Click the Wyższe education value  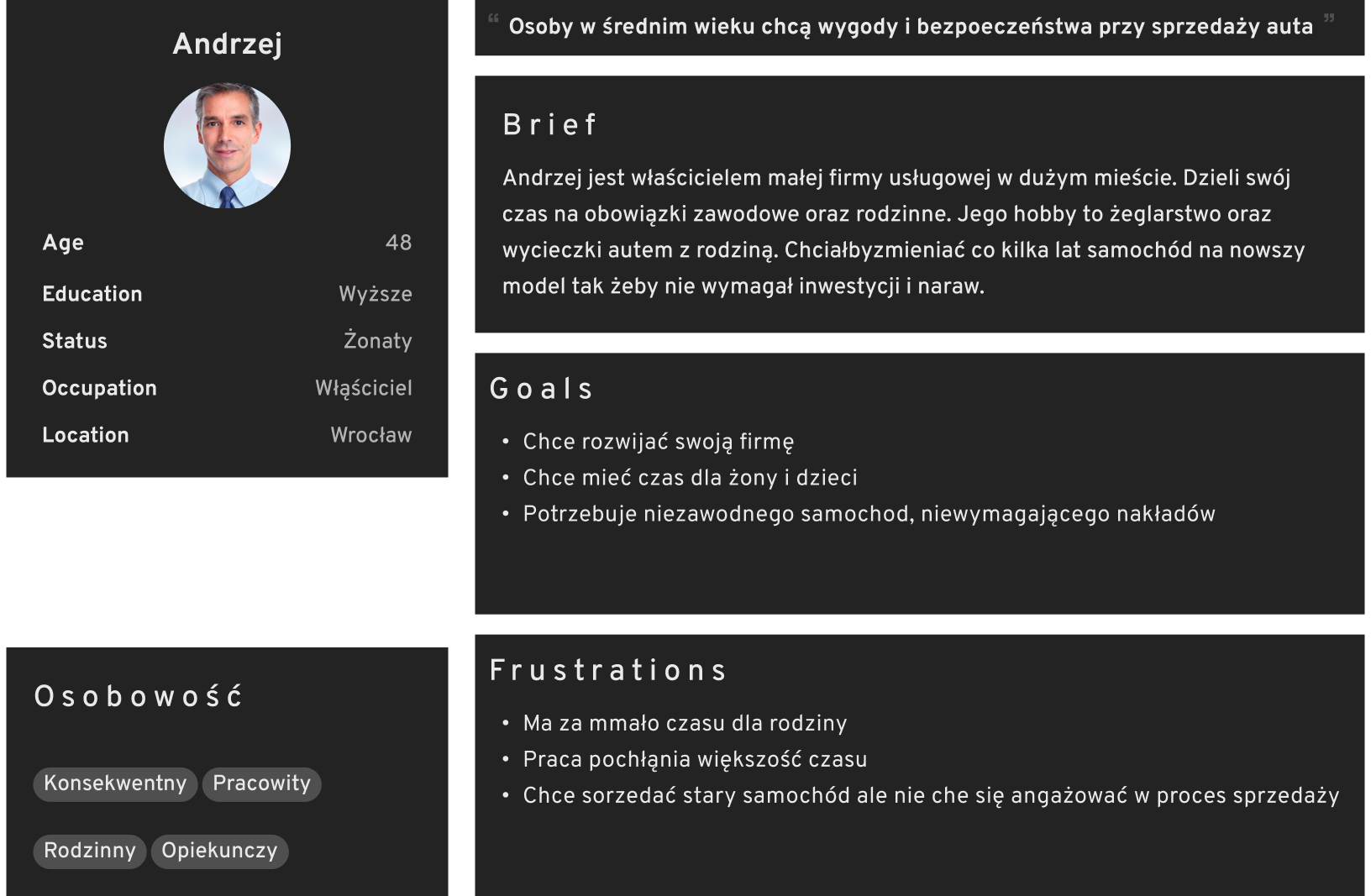(x=375, y=294)
